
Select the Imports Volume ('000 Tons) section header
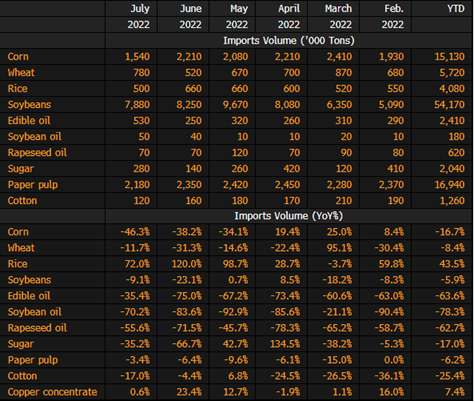289,41
